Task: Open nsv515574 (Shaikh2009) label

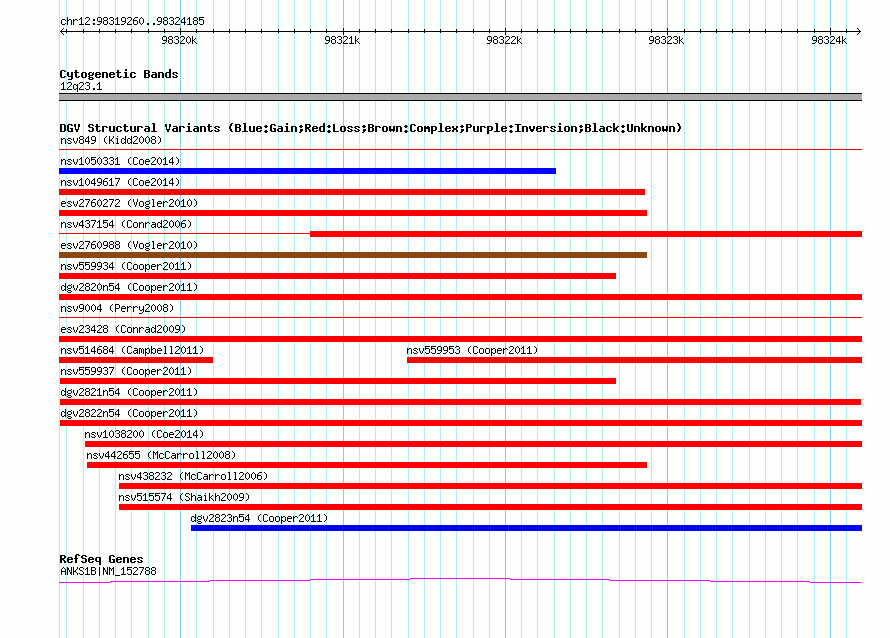Action: (x=184, y=497)
